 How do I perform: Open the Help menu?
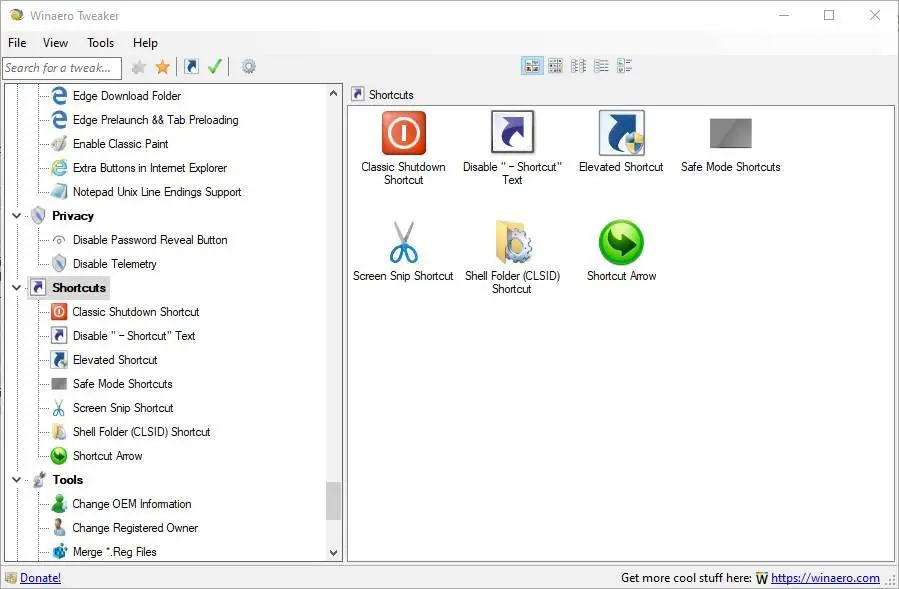click(x=145, y=43)
